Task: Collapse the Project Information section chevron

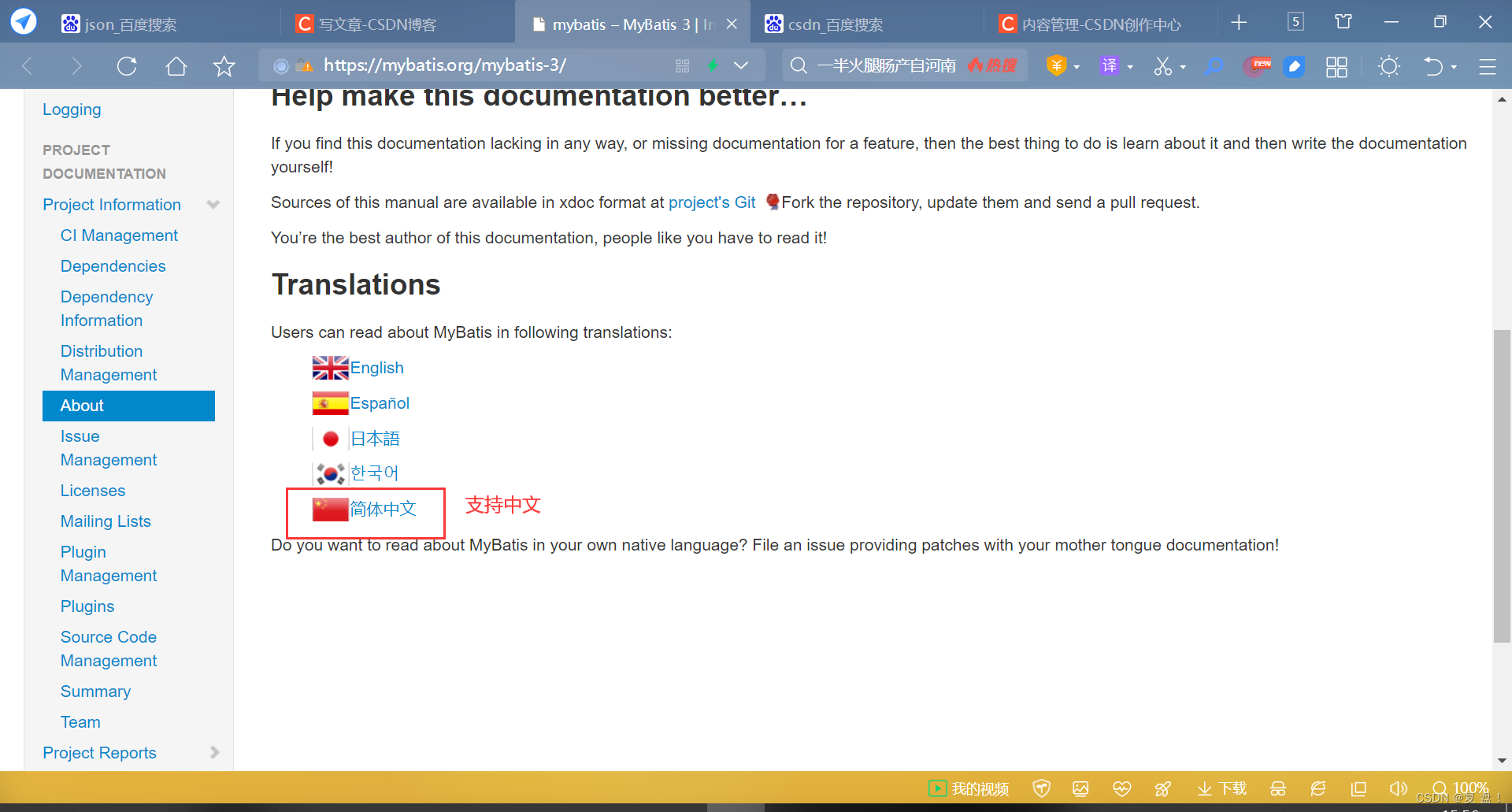Action: point(213,204)
